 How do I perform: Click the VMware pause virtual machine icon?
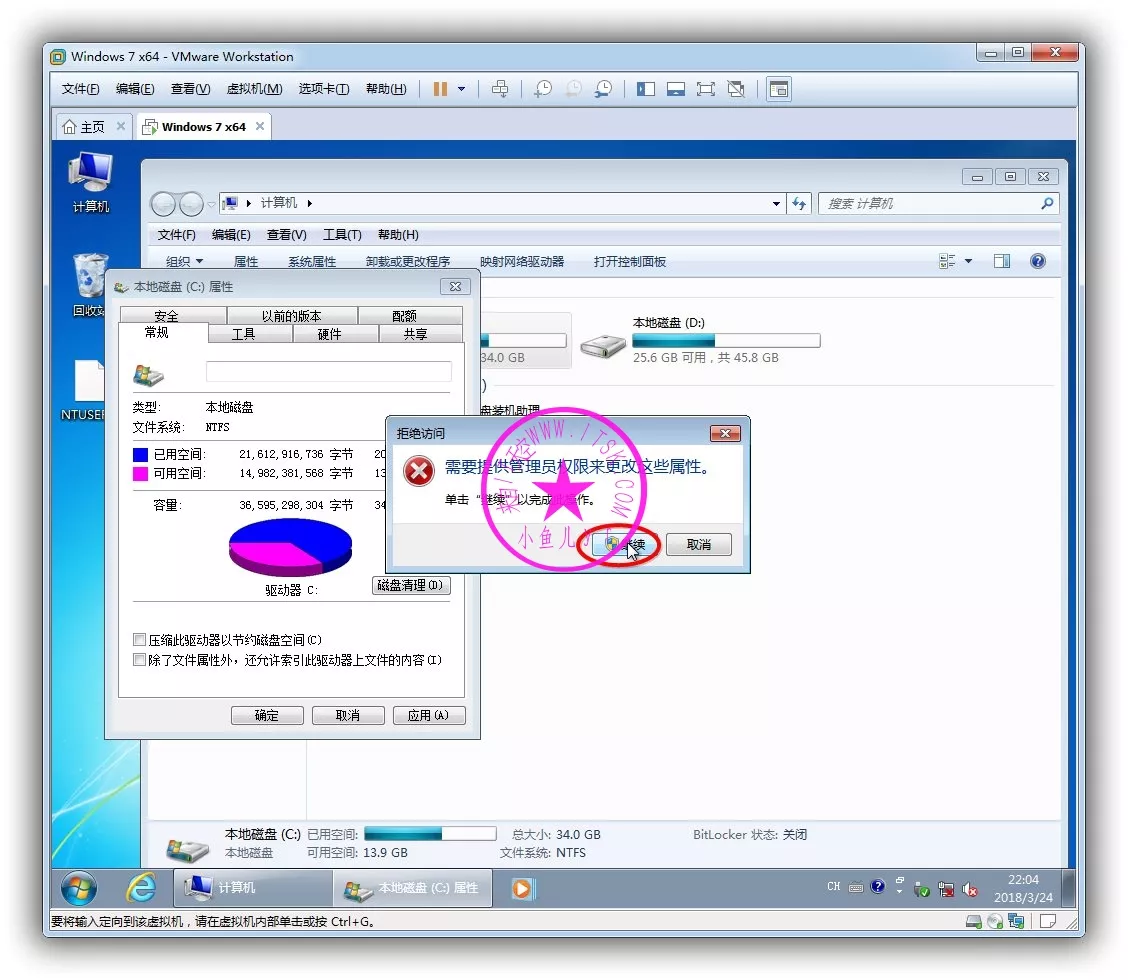[x=440, y=89]
